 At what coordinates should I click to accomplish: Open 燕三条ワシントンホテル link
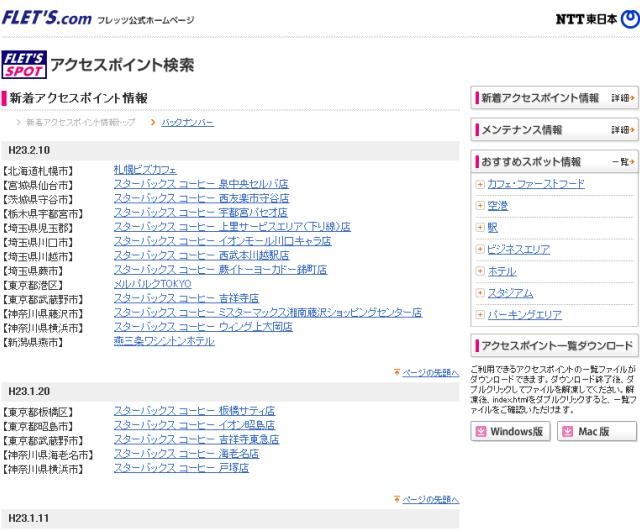tap(164, 341)
